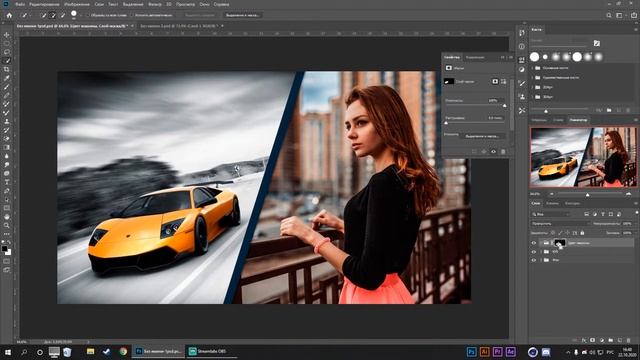Open the search icon in the options bar
The width and height of the screenshot is (640, 360).
609,15
